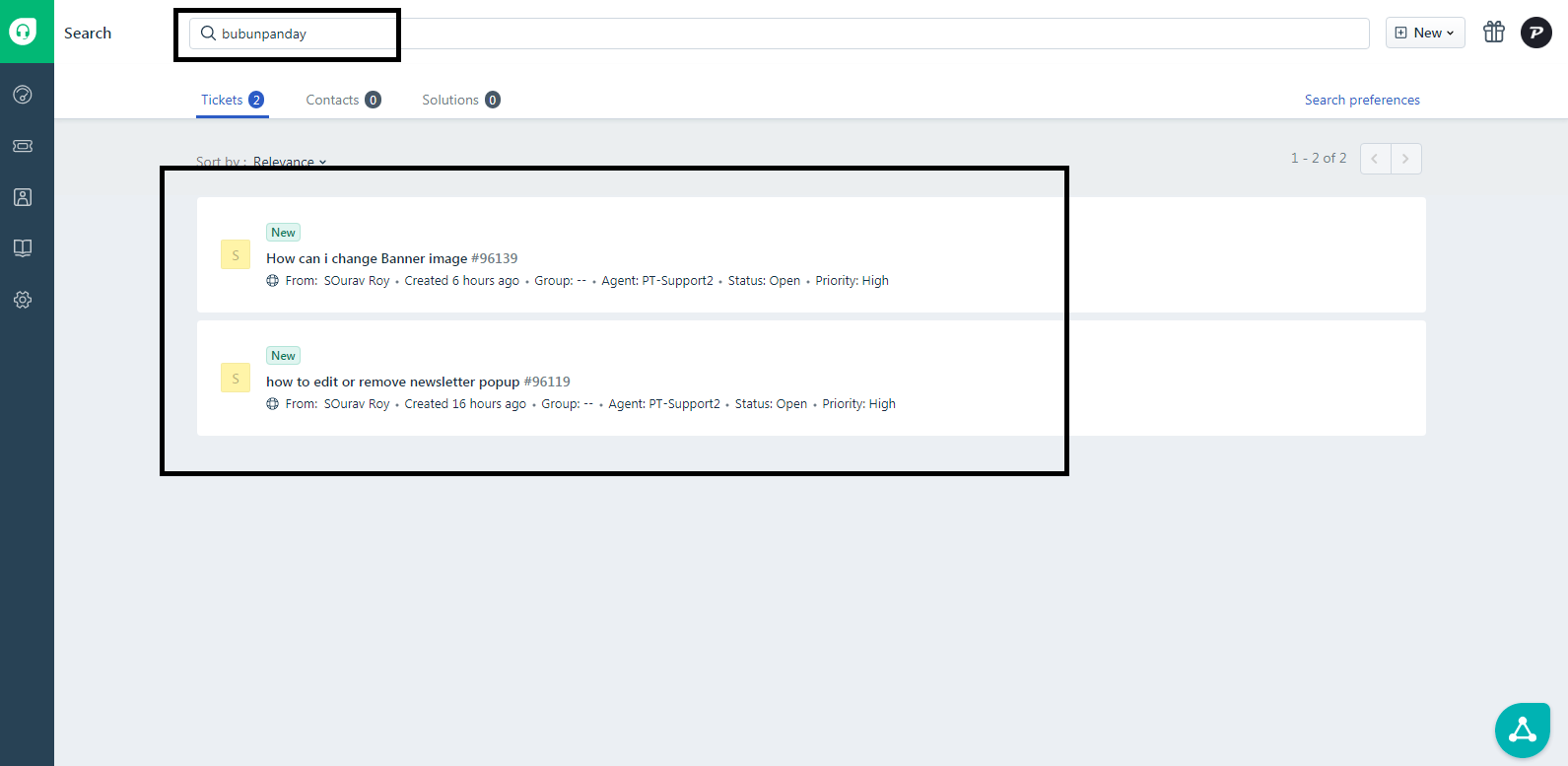Open the Freddy assistant floating button
The width and height of the screenshot is (1568, 766).
pyautogui.click(x=1523, y=730)
